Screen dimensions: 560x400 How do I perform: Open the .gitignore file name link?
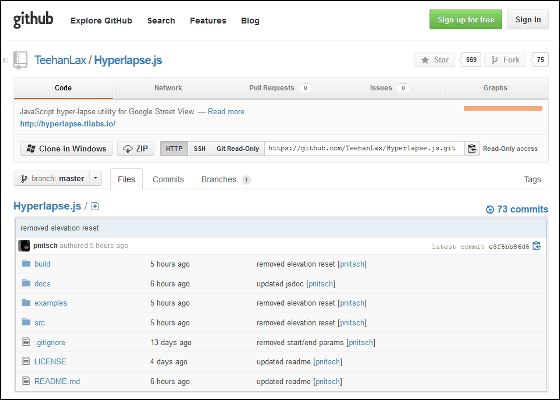click(x=50, y=342)
